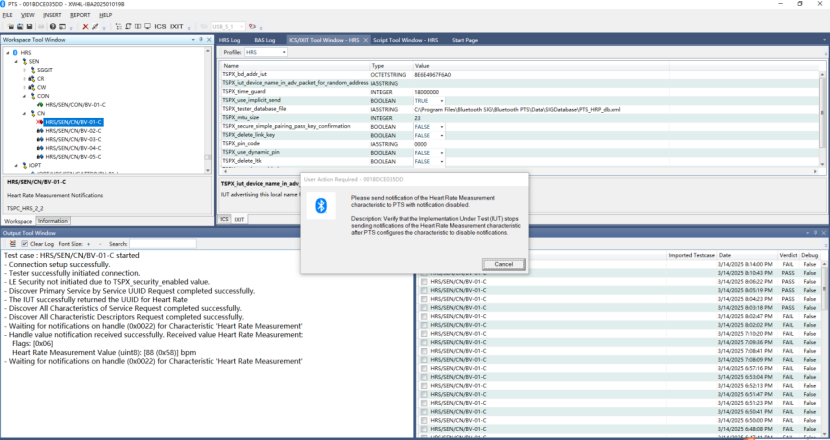Screen dimensions: 830x440
Task: Collapse the CON tree node
Action: tap(24, 96)
